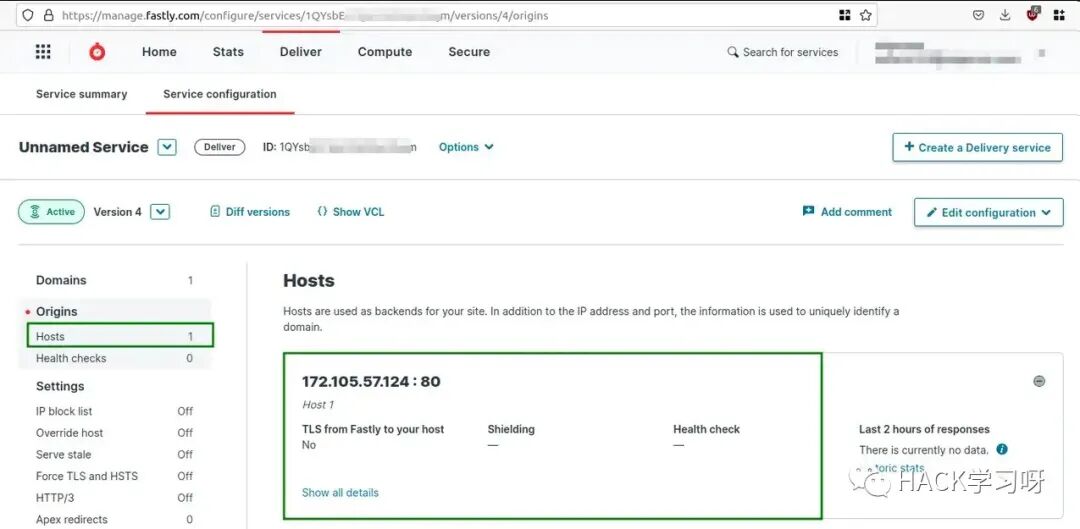Open the apps grid menu icon
The image size is (1080, 529).
pyautogui.click(x=43, y=52)
